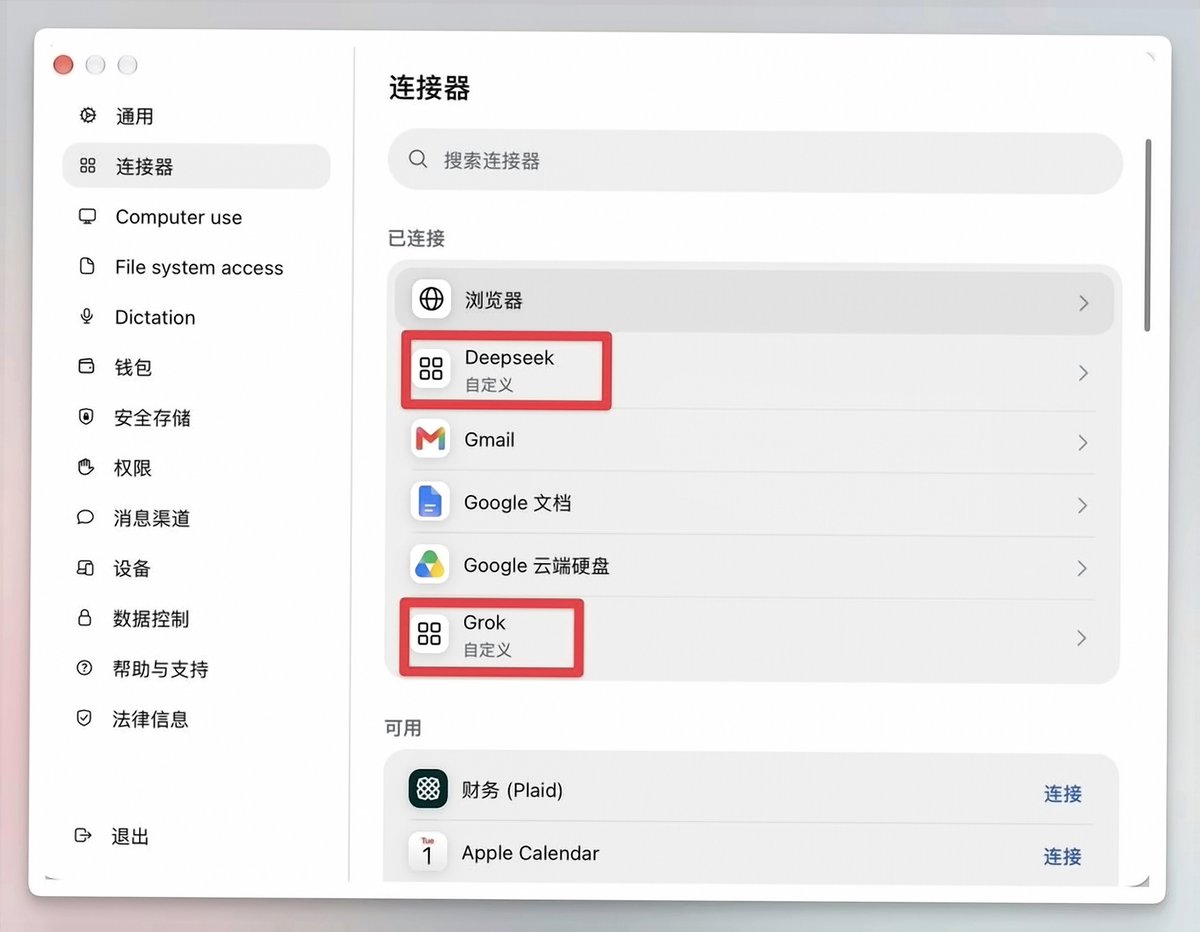Click the Connectors grid icon in sidebar
The image size is (1200, 932).
coord(88,166)
